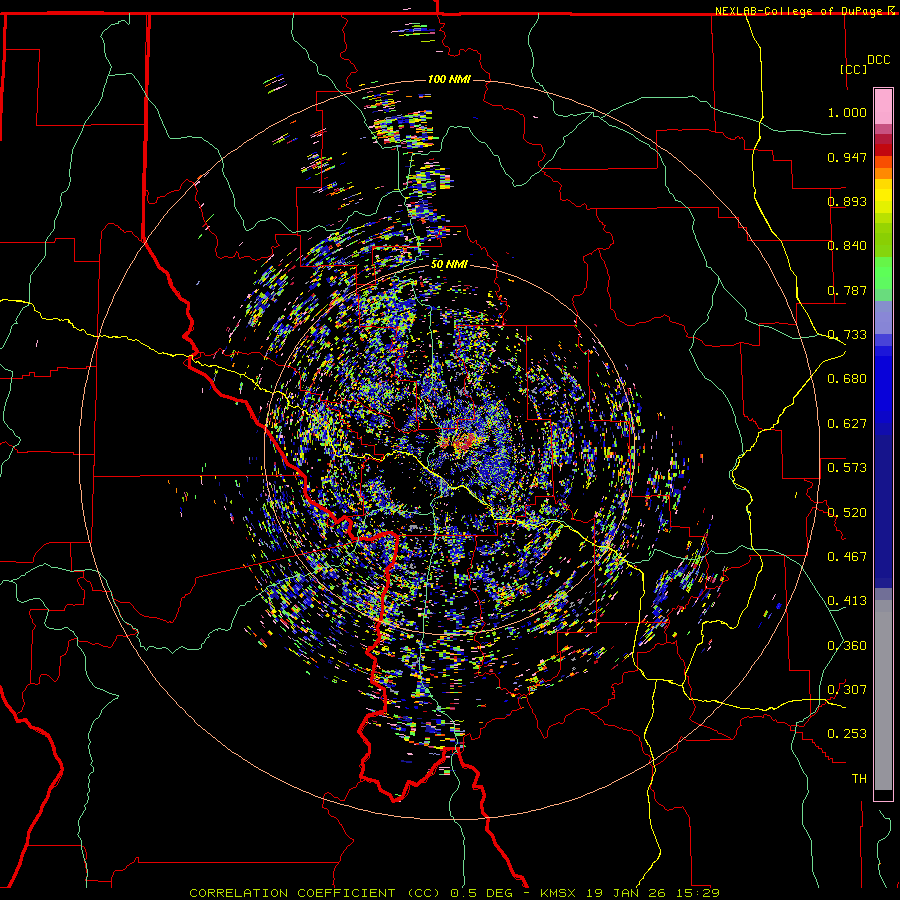Click the 0.253 legend value

847,734
